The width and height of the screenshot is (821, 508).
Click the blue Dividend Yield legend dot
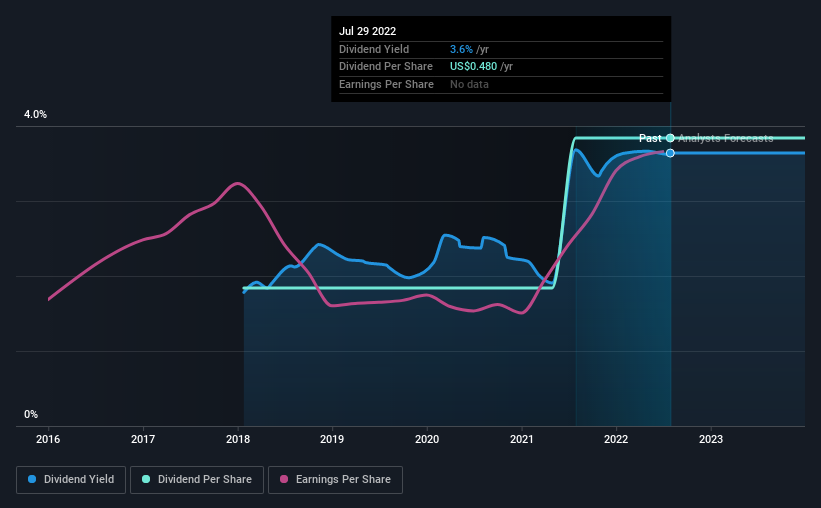32,479
